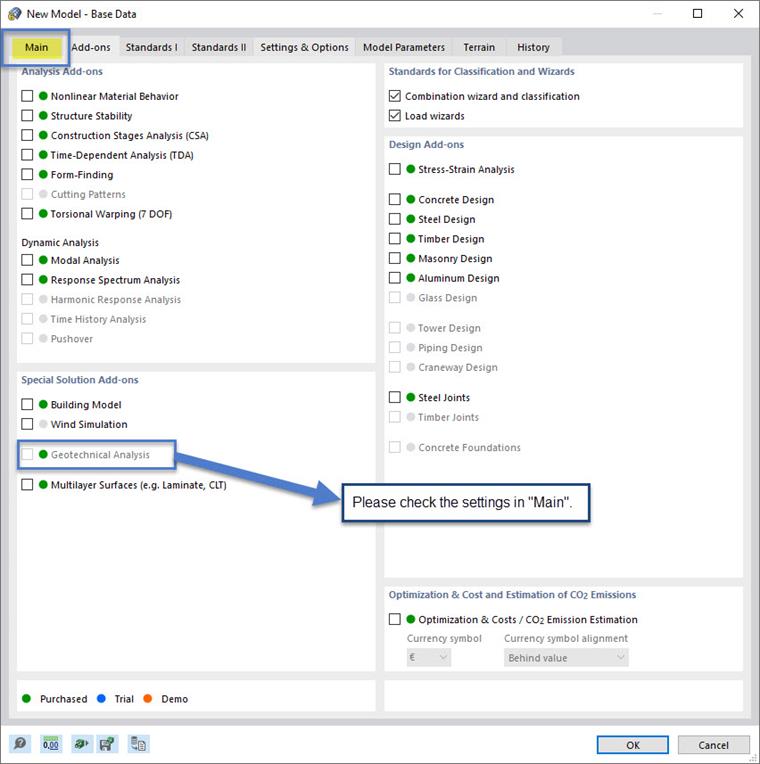Click the disabled Harmonic Response Analysis checkbox

[x=27, y=299]
